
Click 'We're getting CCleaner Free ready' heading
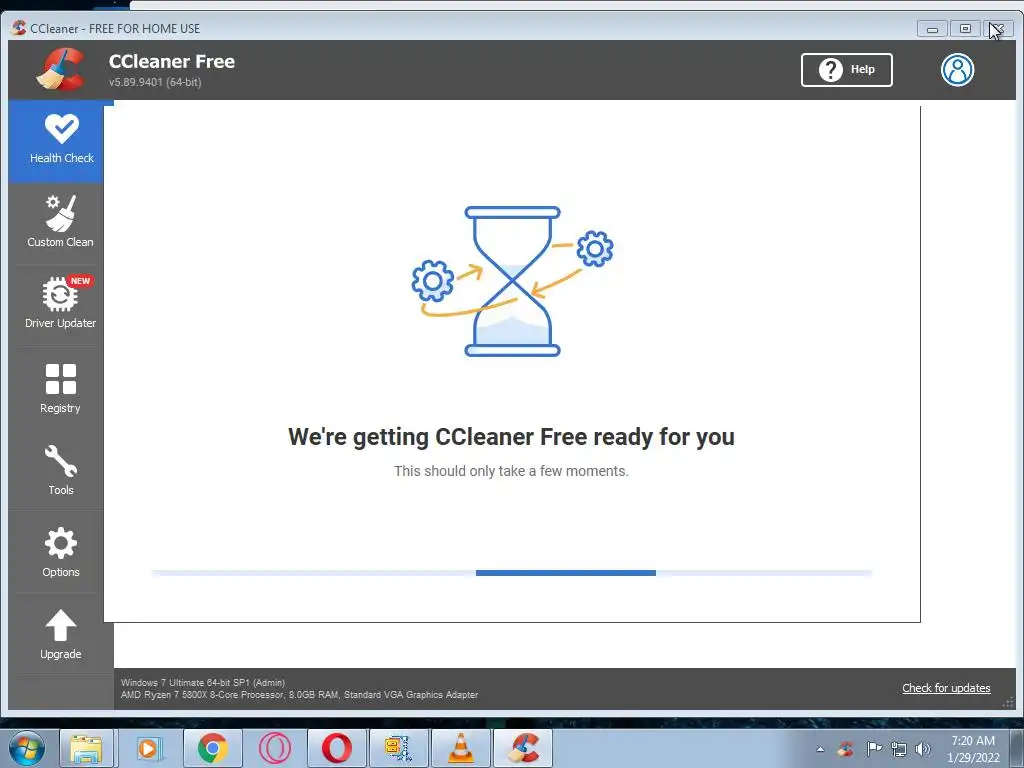pos(511,437)
